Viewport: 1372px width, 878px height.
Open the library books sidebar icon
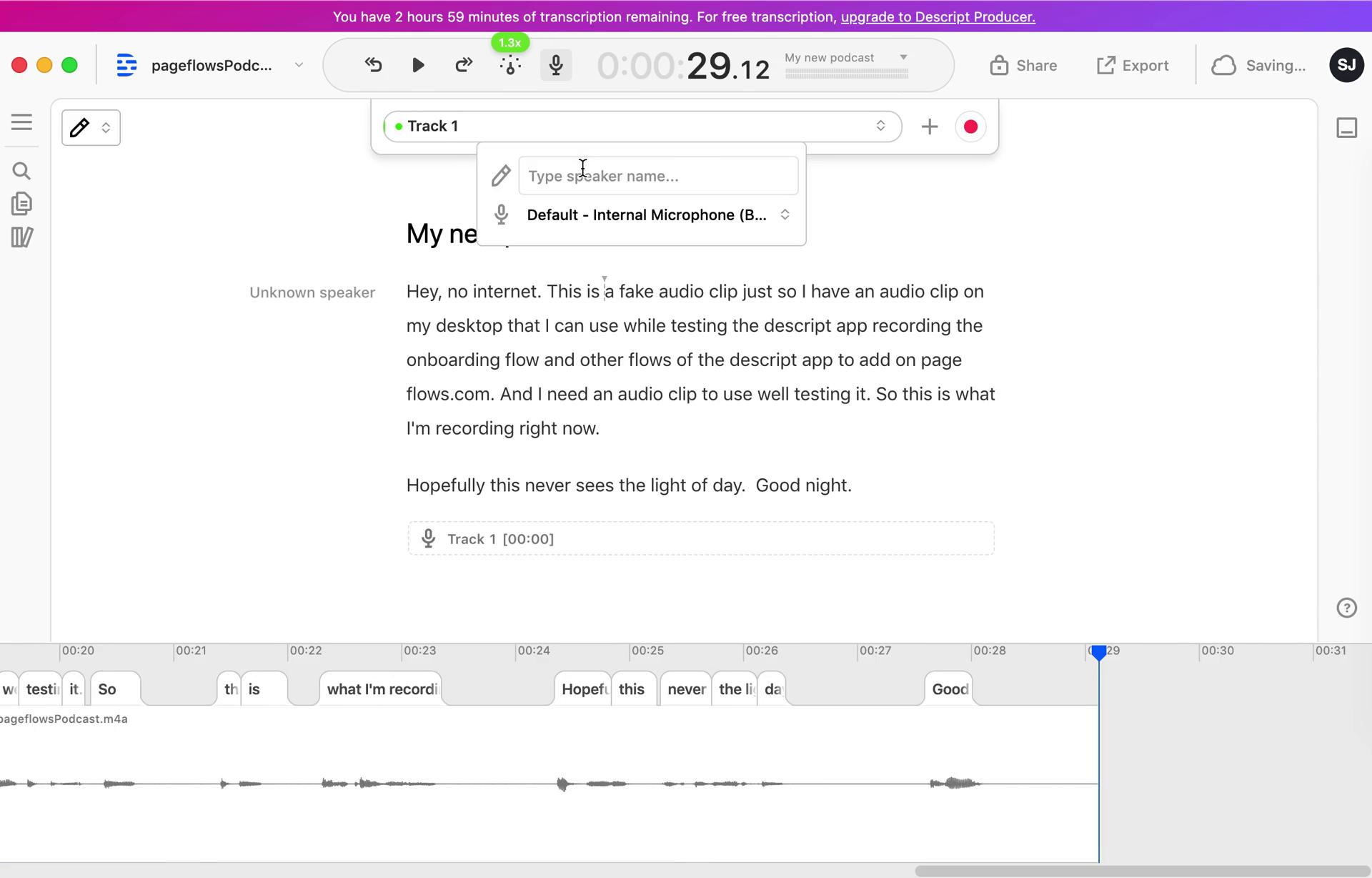pos(21,237)
